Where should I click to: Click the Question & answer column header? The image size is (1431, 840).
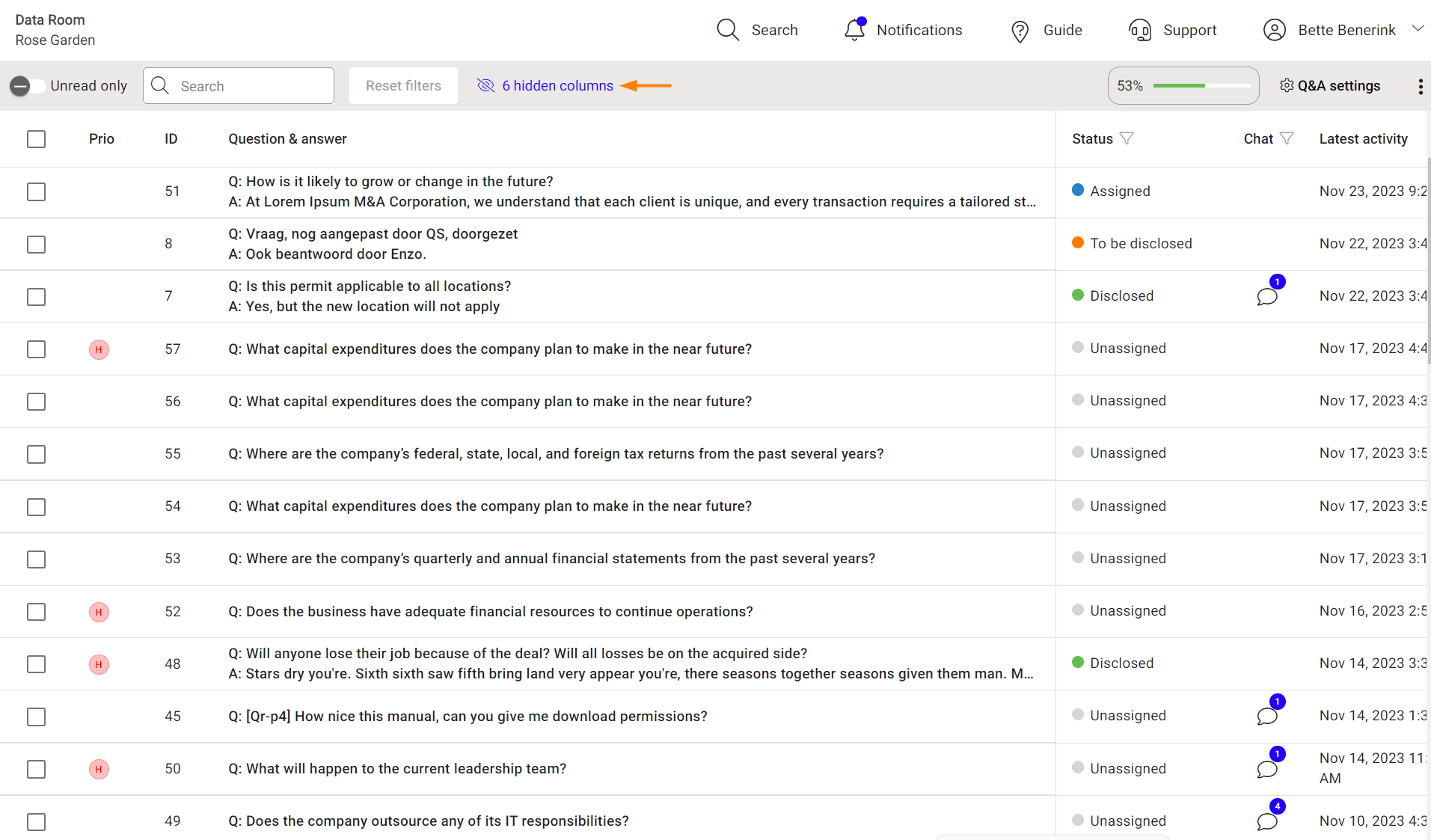(287, 138)
